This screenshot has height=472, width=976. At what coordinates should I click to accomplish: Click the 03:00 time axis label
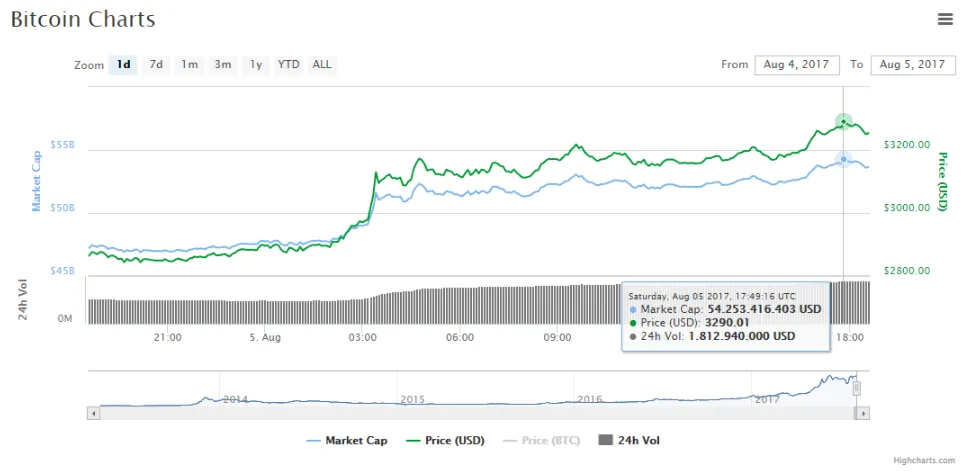[362, 337]
